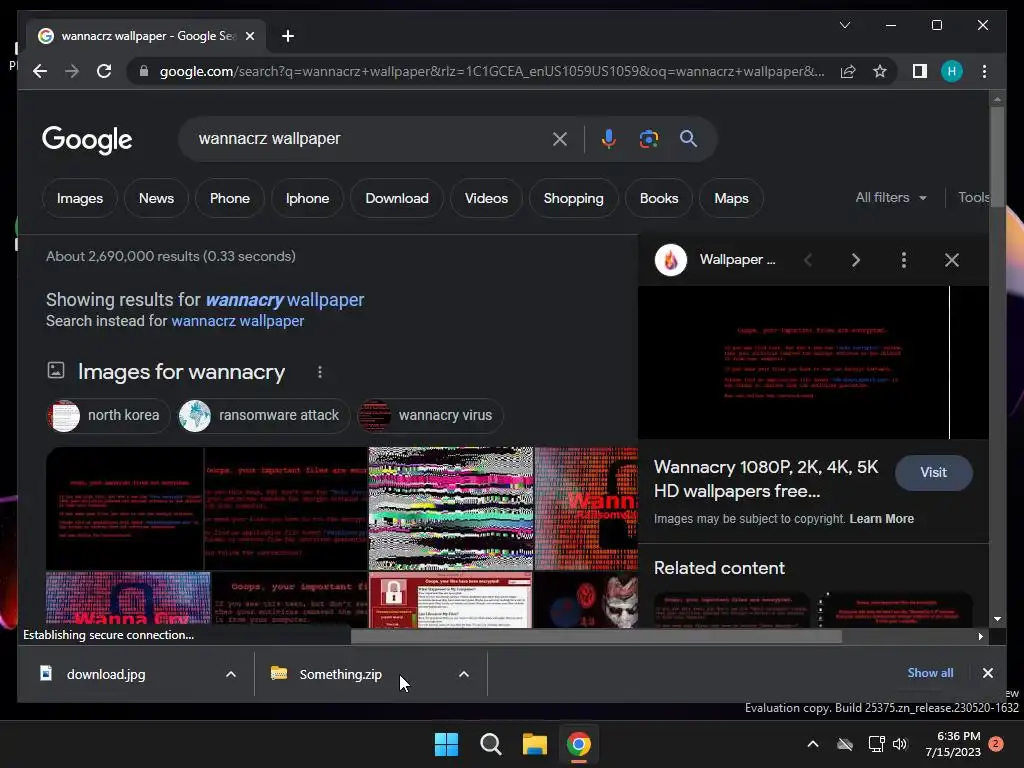
Task: Close the downloads bar
Action: tap(987, 673)
